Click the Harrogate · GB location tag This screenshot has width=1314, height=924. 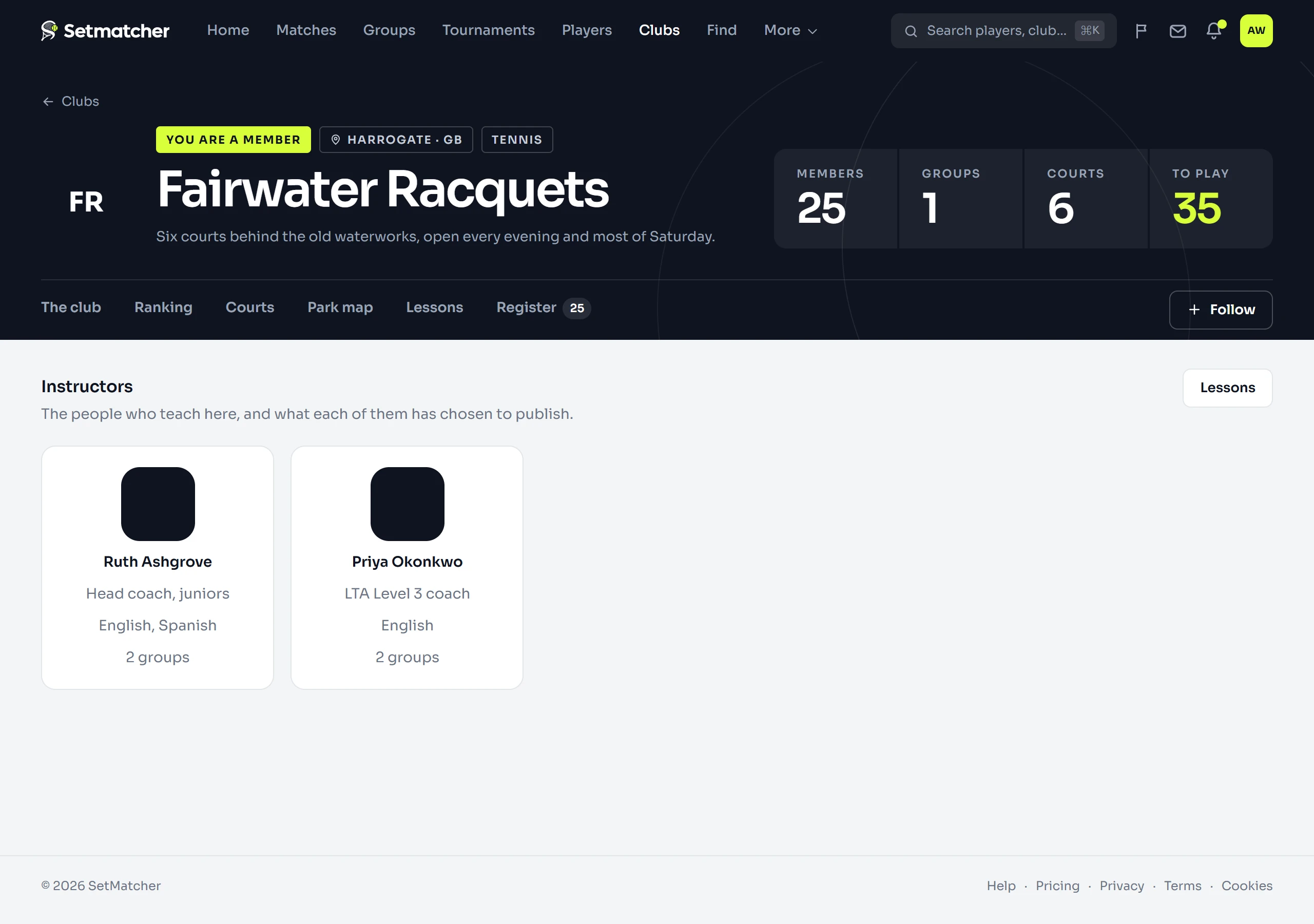click(396, 140)
